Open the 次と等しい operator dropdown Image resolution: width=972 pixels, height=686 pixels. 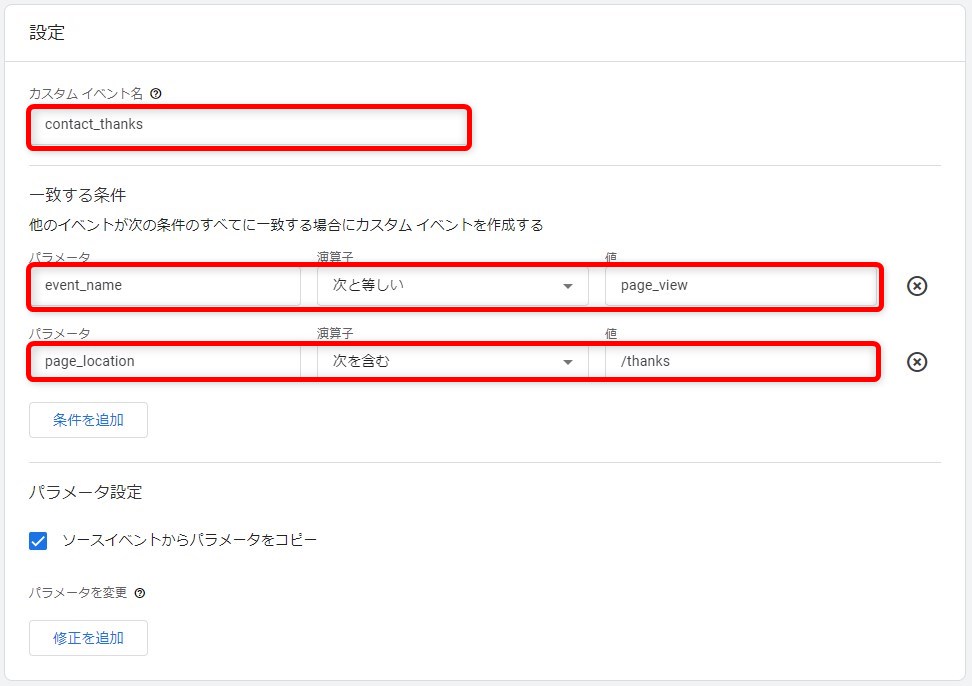[x=452, y=286]
